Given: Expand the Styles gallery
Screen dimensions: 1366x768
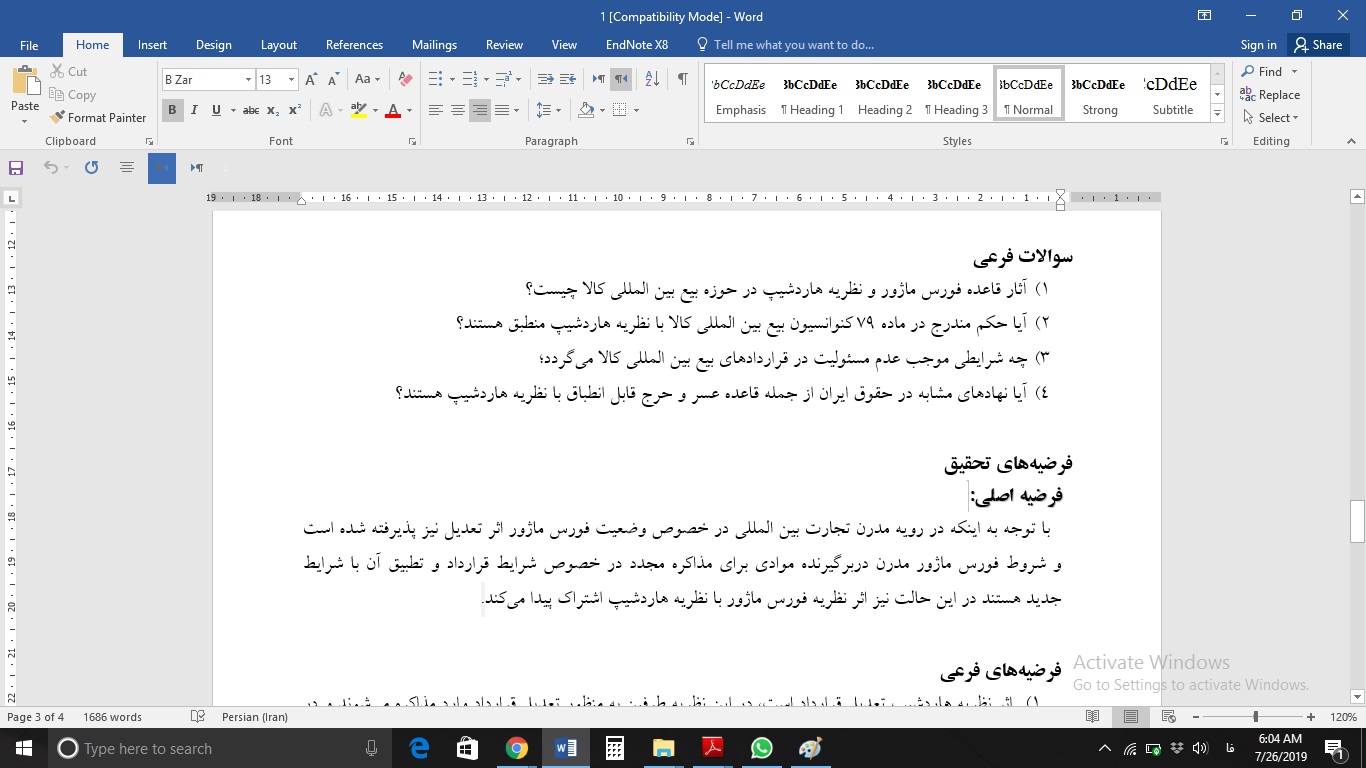Looking at the screenshot, I should 1216,110.
